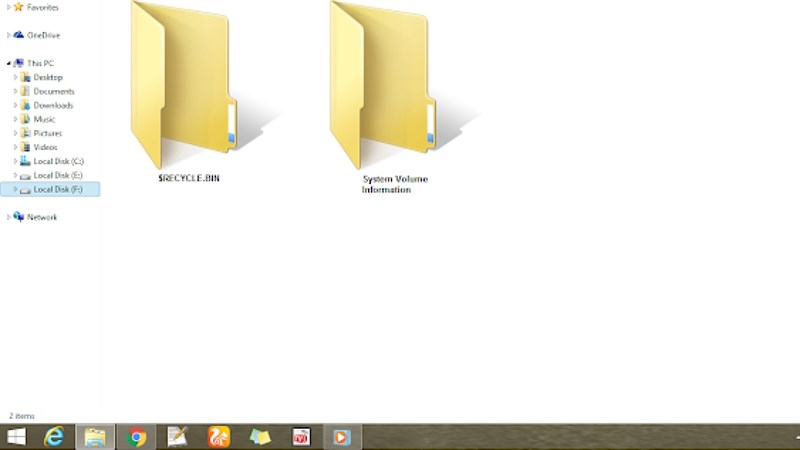
Task: Collapse the This PC tree node
Action: (8, 63)
